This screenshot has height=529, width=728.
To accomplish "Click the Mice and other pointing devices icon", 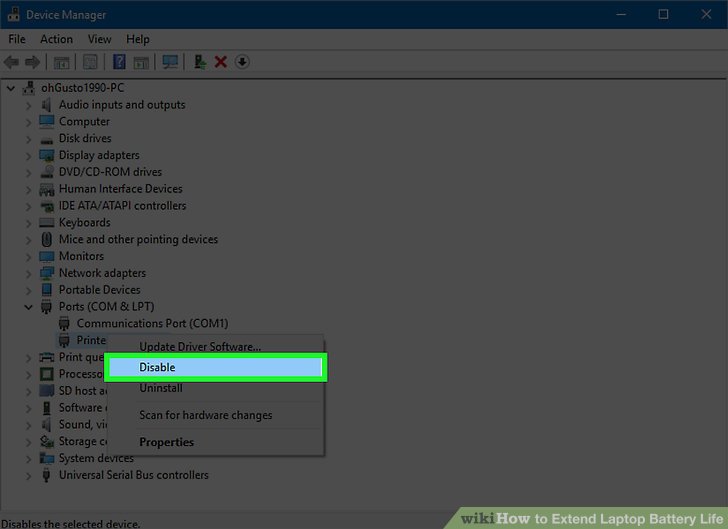I will [46, 239].
